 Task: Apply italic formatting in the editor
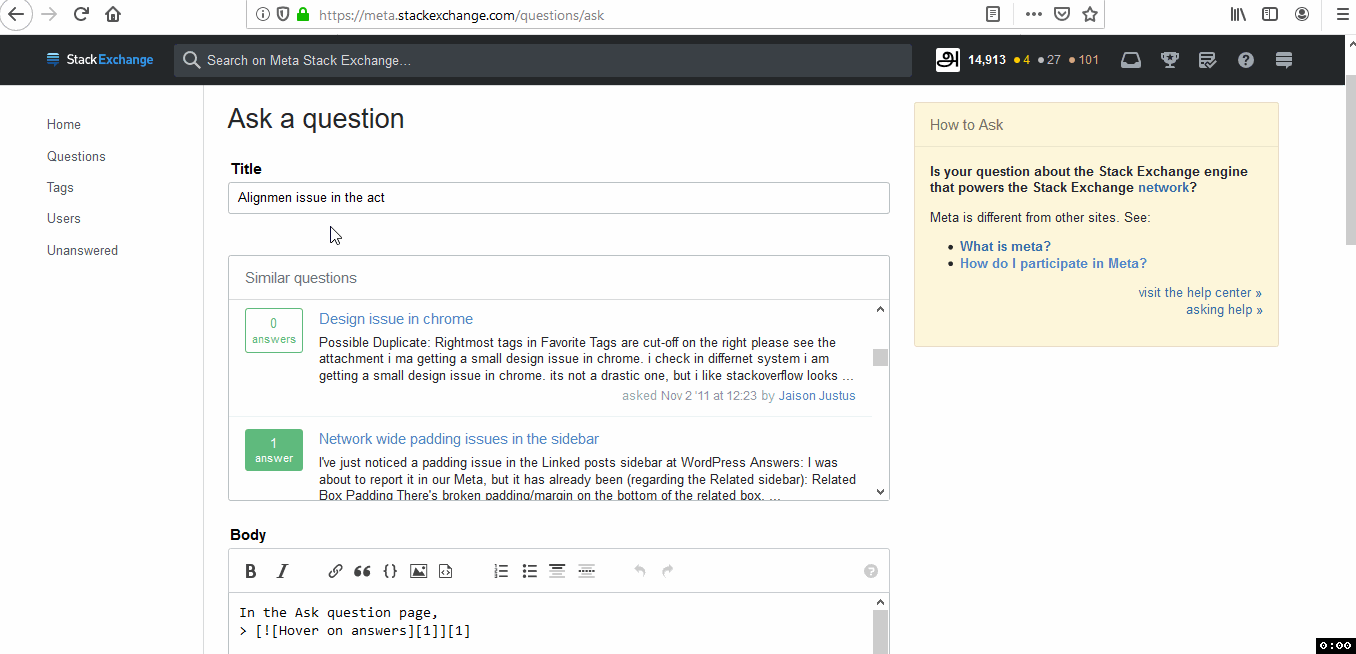(x=283, y=570)
